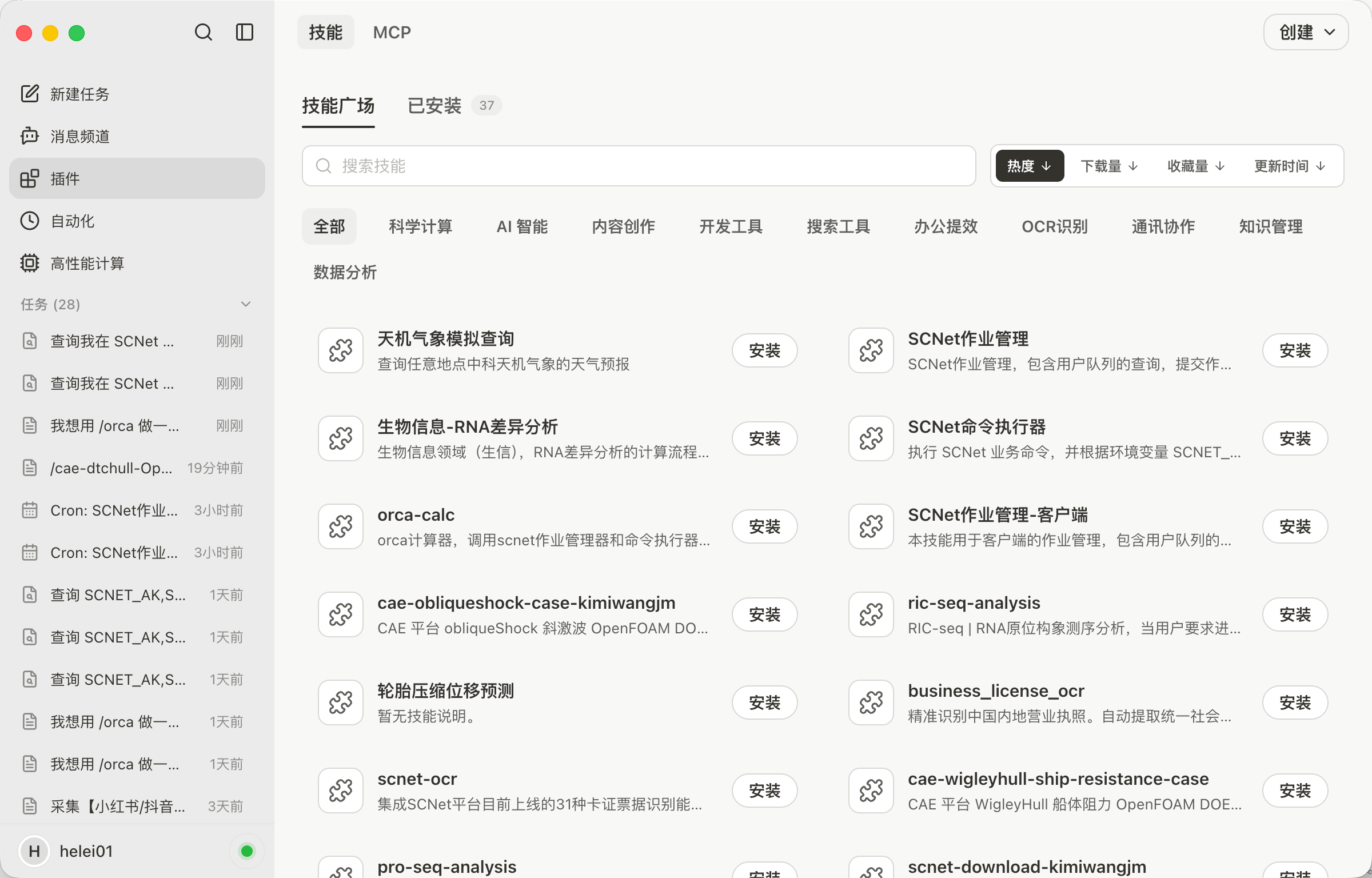Screen dimensions: 1372x878
Task: Select the 全部 category filter
Action: coord(329,226)
